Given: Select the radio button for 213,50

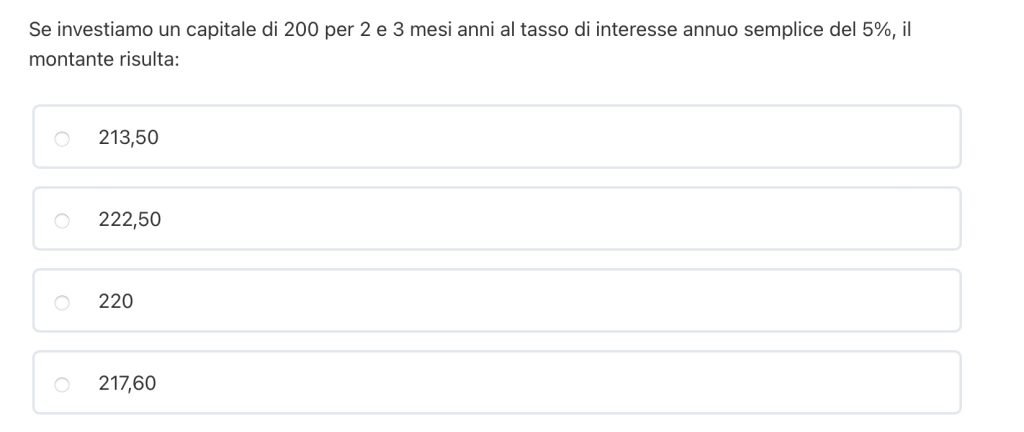Looking at the screenshot, I should tap(62, 138).
